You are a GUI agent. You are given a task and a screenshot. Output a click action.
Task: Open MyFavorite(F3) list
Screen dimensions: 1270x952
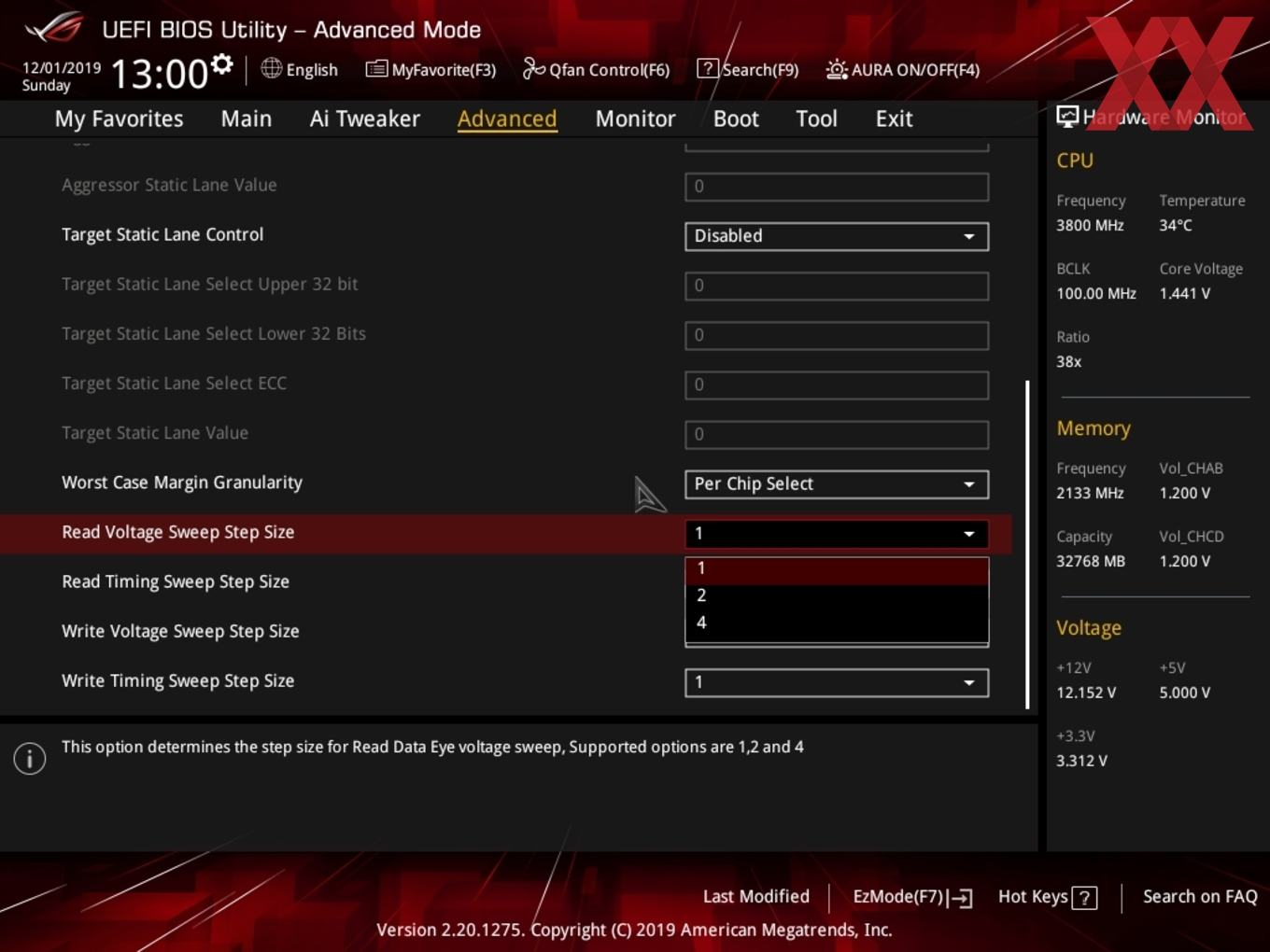pos(430,69)
